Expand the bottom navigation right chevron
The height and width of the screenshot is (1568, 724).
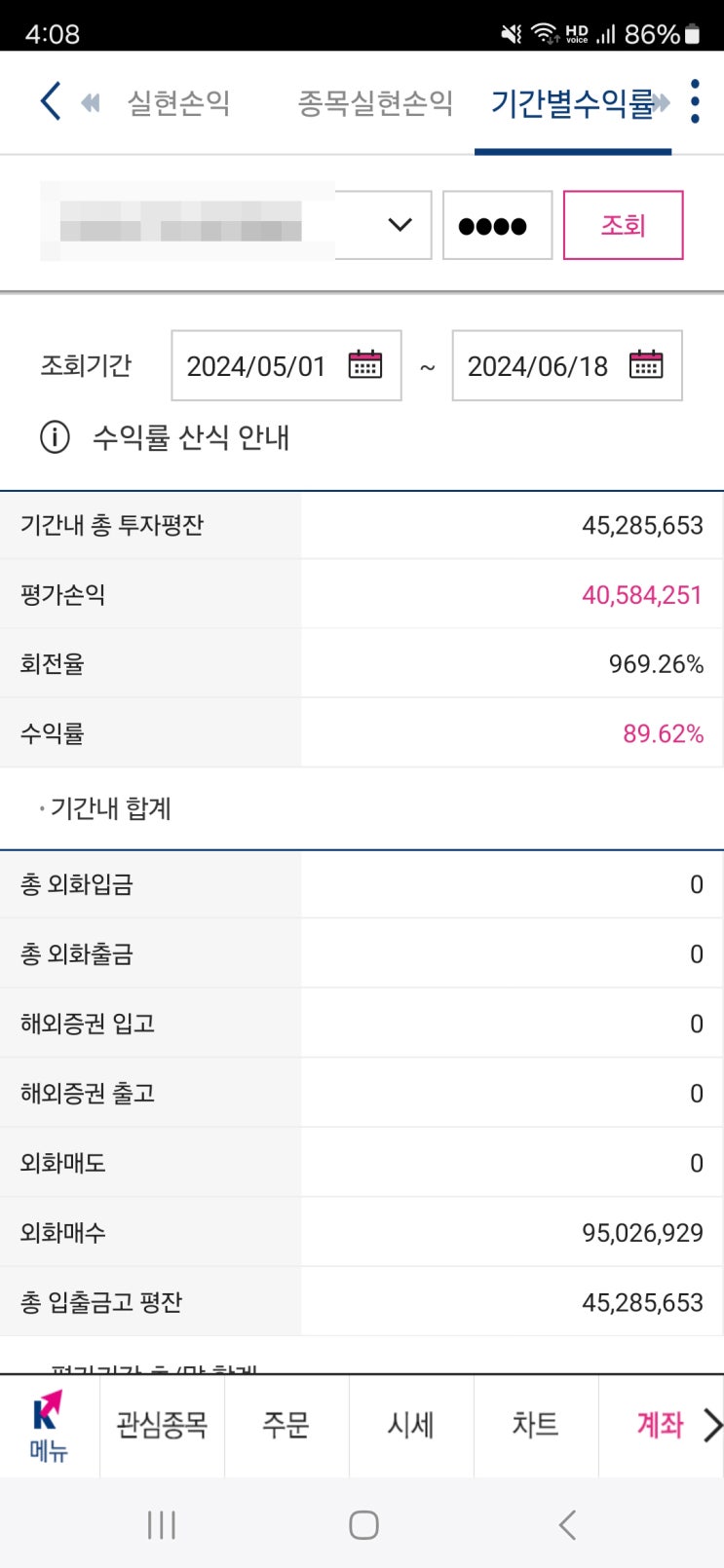[x=712, y=1426]
